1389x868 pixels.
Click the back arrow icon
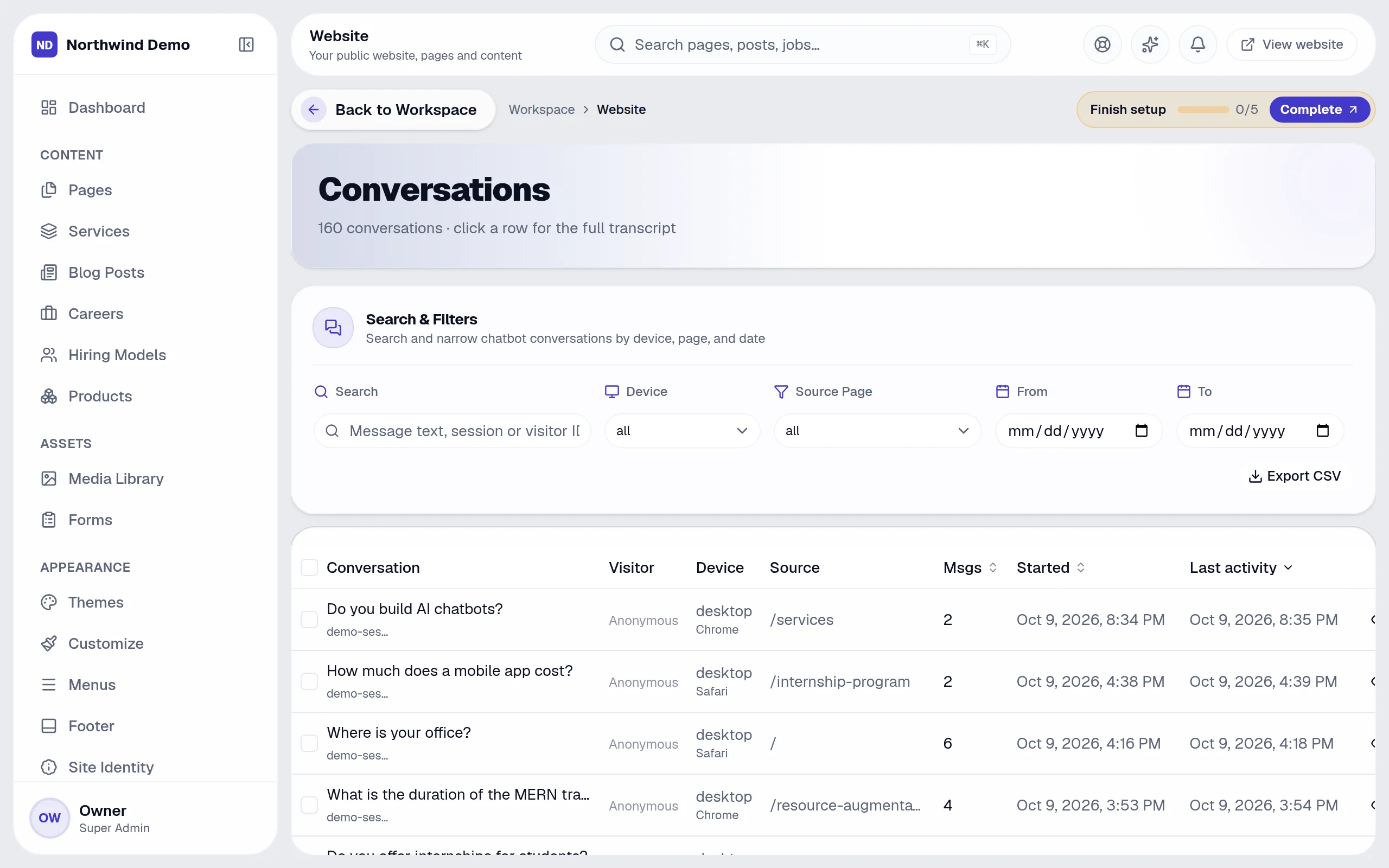[314, 109]
